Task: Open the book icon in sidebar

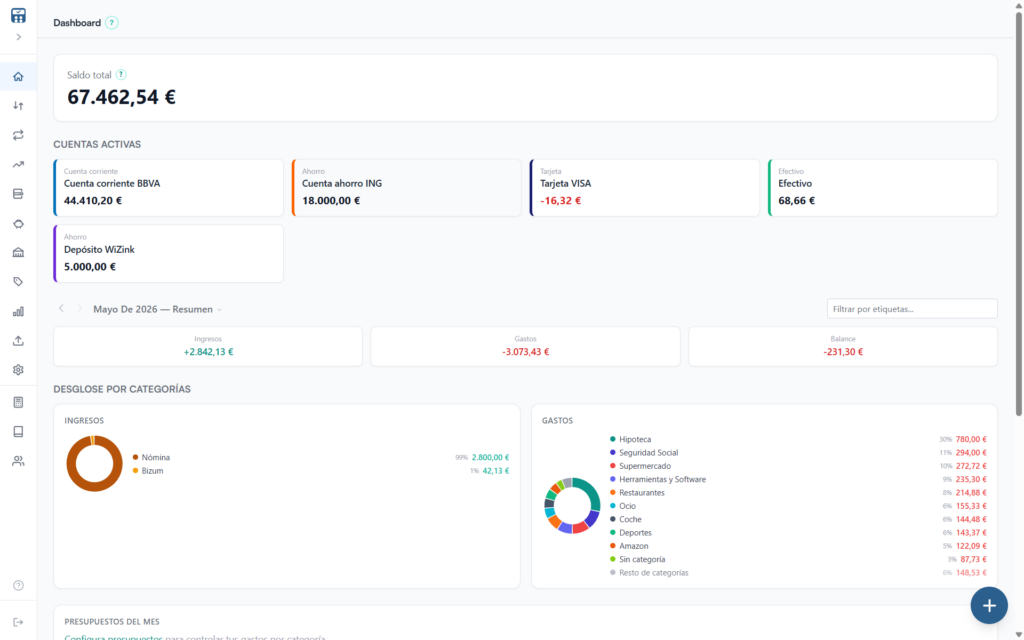Action: 18,432
